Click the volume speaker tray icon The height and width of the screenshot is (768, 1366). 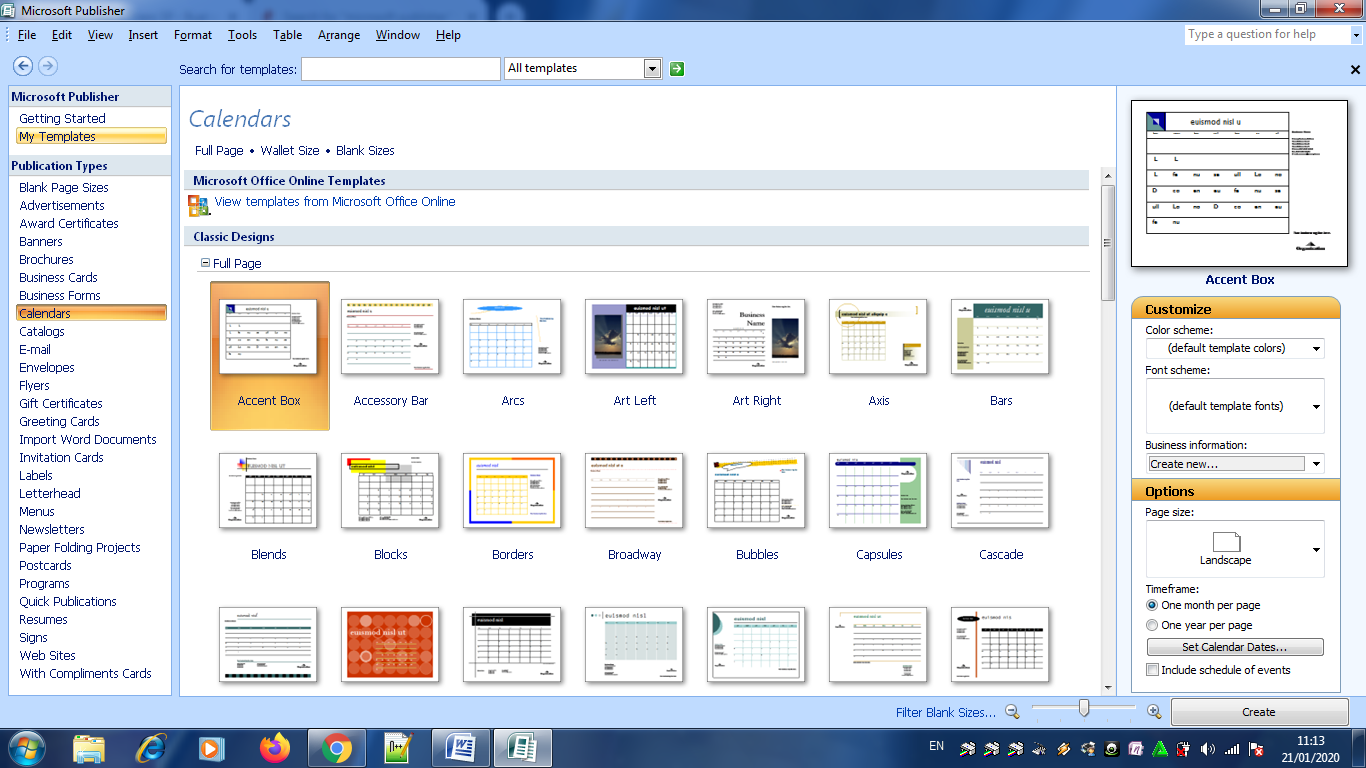pyautogui.click(x=1208, y=748)
